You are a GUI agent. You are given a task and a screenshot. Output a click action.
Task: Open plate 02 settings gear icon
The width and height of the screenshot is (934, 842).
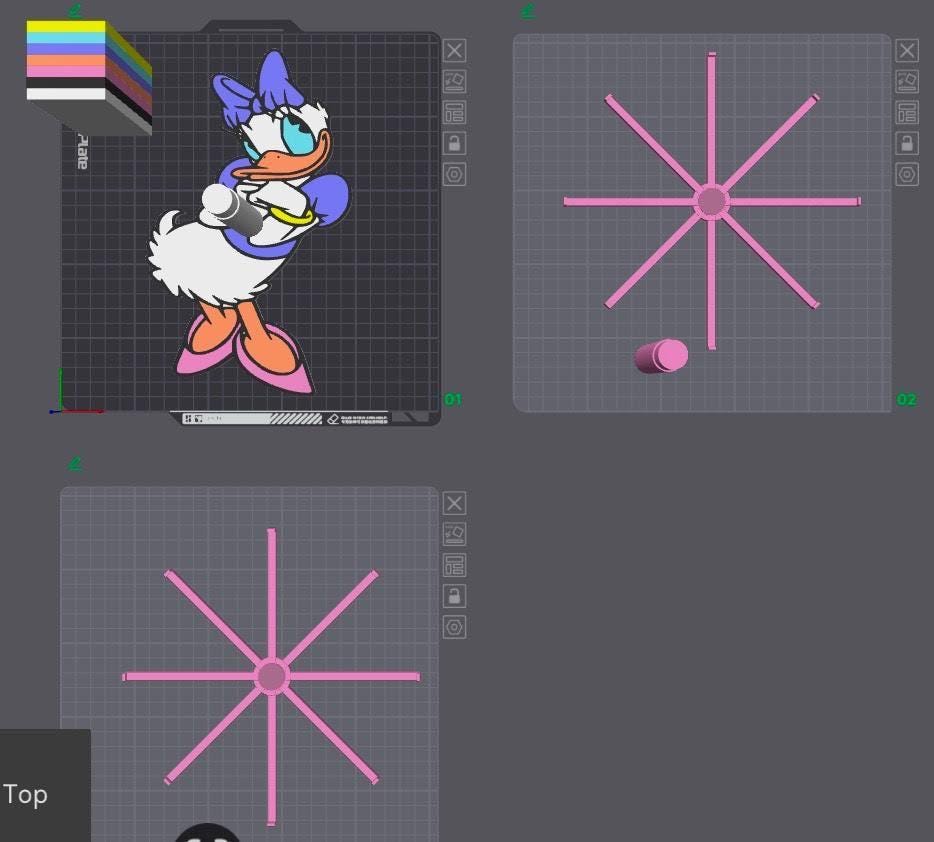[907, 174]
